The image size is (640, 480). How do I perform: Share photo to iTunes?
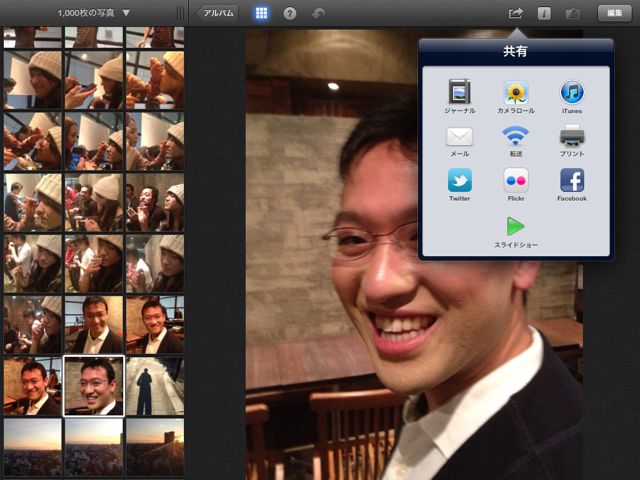point(571,97)
